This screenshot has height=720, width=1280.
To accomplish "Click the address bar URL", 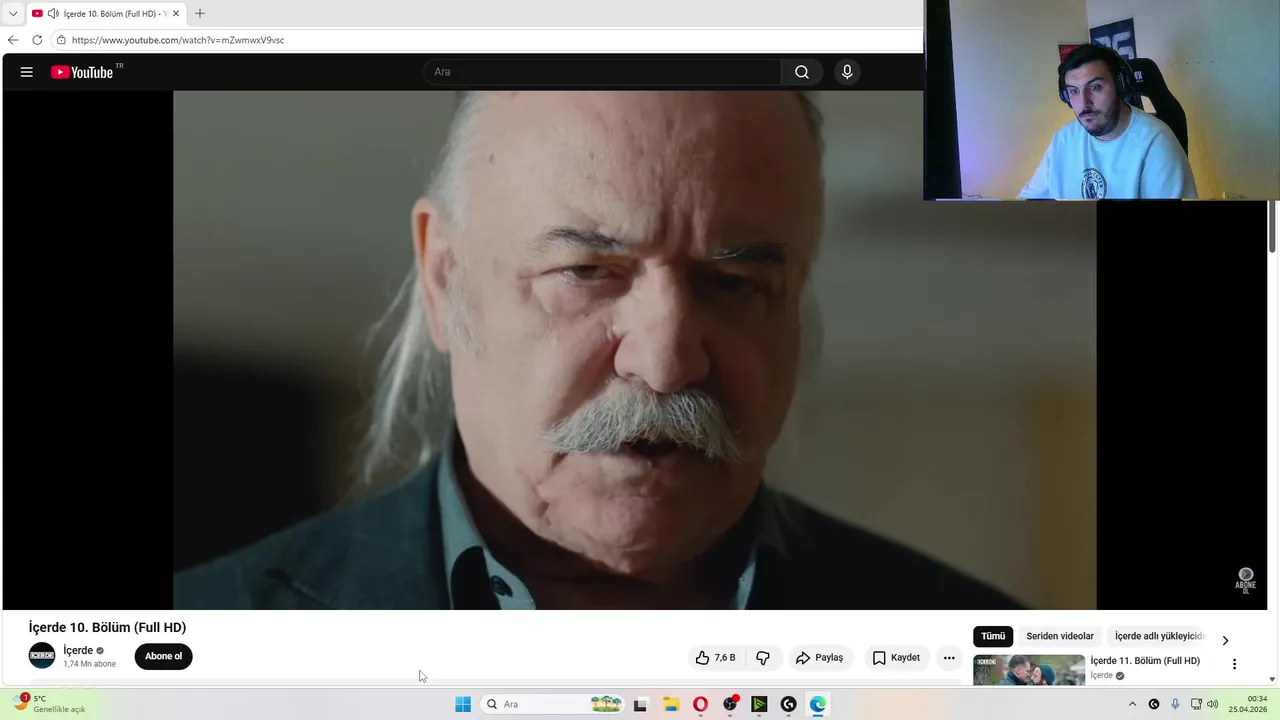I will click(x=178, y=40).
